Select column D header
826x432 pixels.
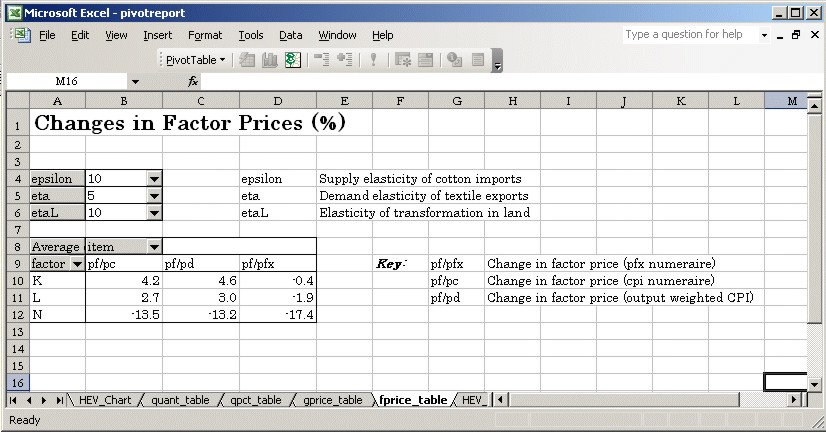(x=277, y=100)
